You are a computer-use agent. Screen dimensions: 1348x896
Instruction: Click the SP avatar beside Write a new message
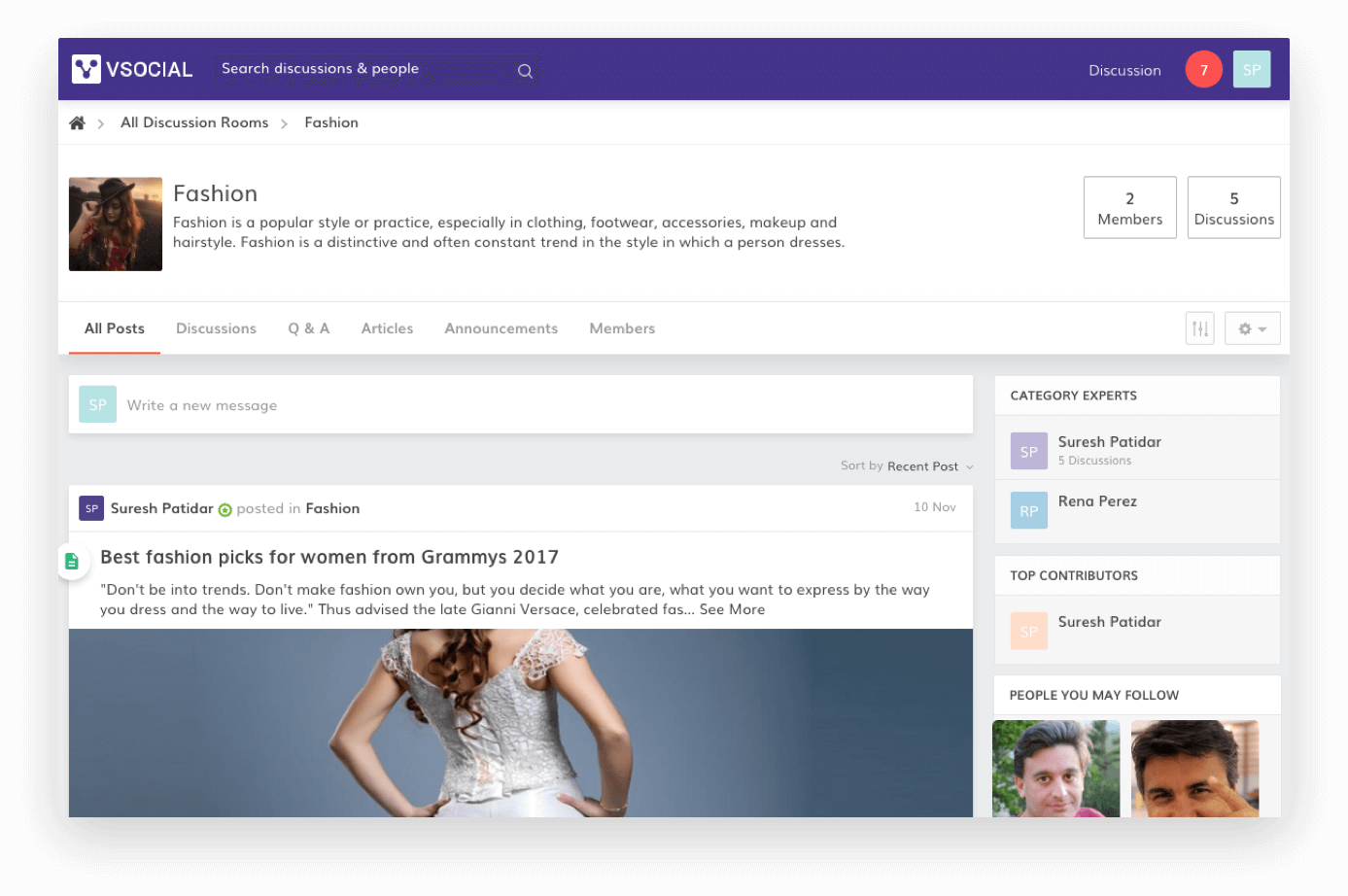(97, 404)
